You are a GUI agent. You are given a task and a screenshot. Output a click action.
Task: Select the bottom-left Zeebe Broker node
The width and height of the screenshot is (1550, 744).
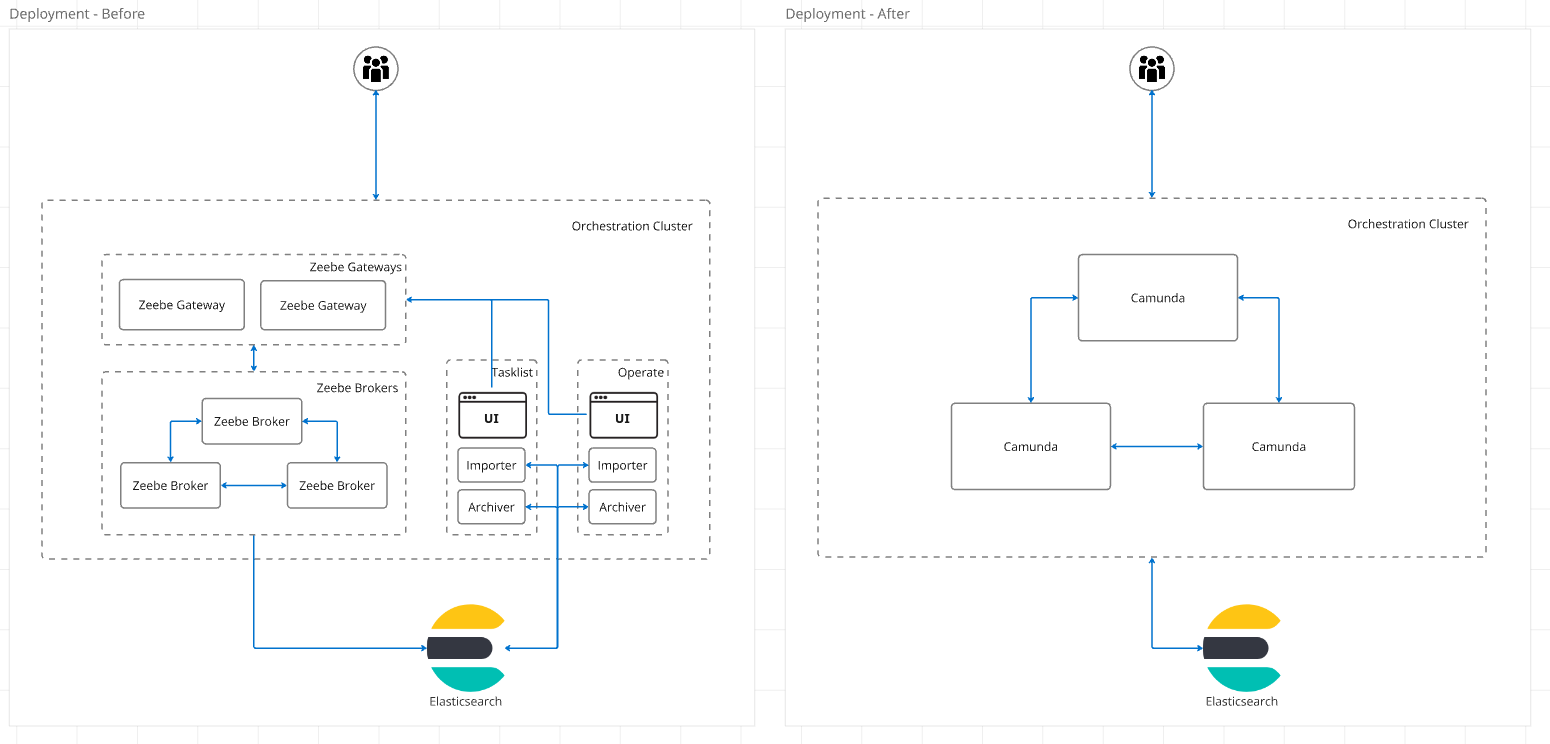pos(170,485)
